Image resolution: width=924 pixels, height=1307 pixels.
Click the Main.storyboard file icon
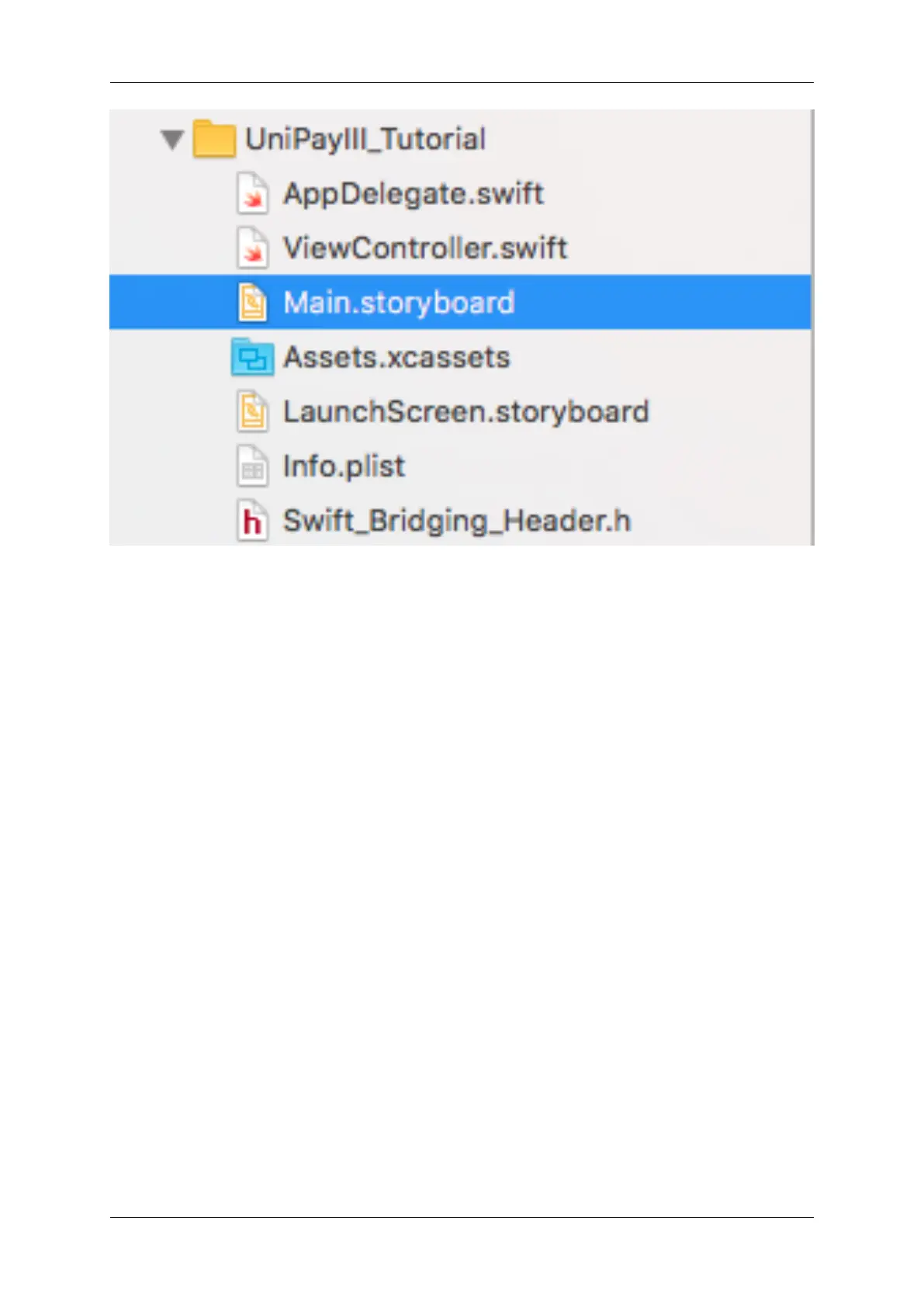(252, 303)
